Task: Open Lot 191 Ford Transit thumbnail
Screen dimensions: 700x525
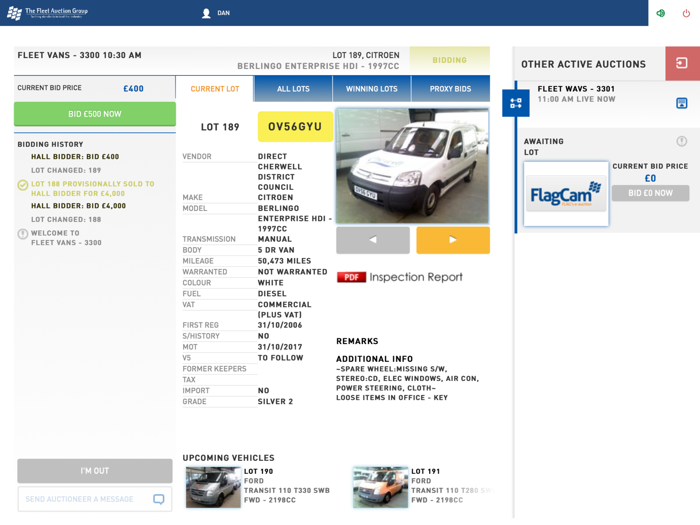Action: (x=380, y=487)
